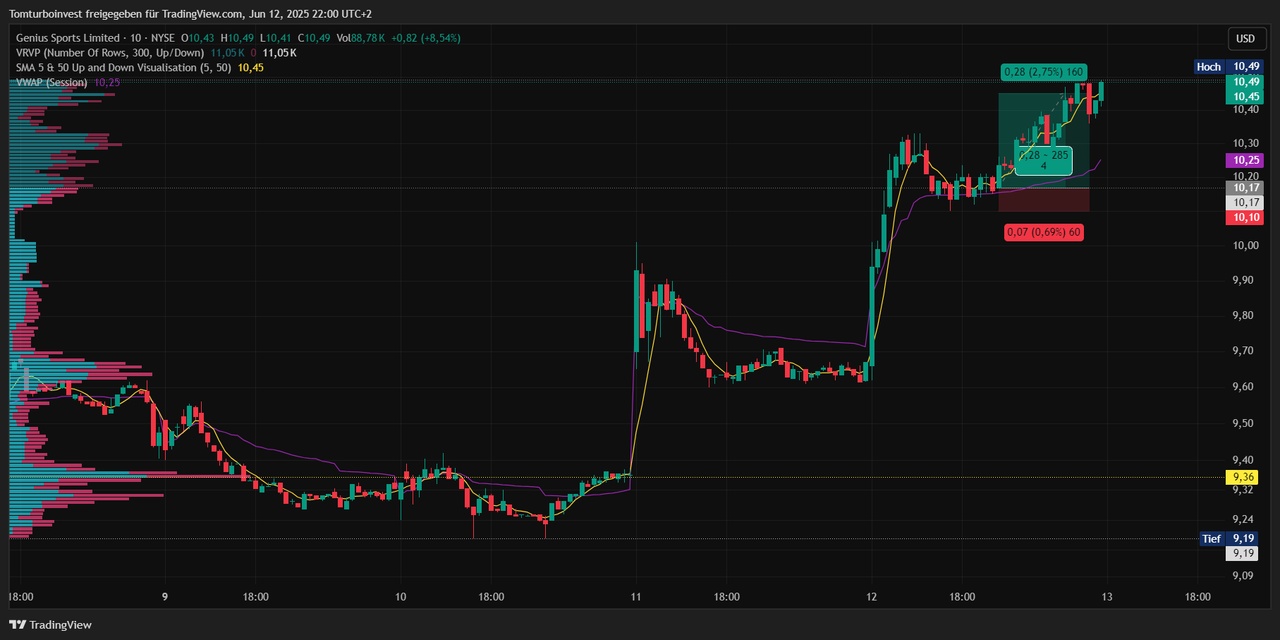Click the 9,80 price scale label
Viewport: 1280px width, 640px height.
click(x=1244, y=316)
